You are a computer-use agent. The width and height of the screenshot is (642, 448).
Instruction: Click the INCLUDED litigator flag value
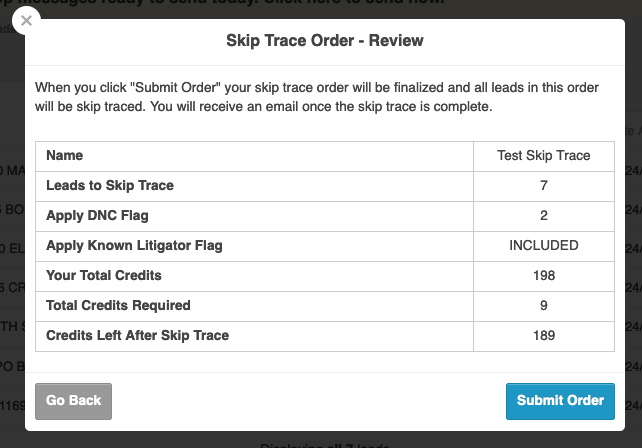click(x=544, y=246)
